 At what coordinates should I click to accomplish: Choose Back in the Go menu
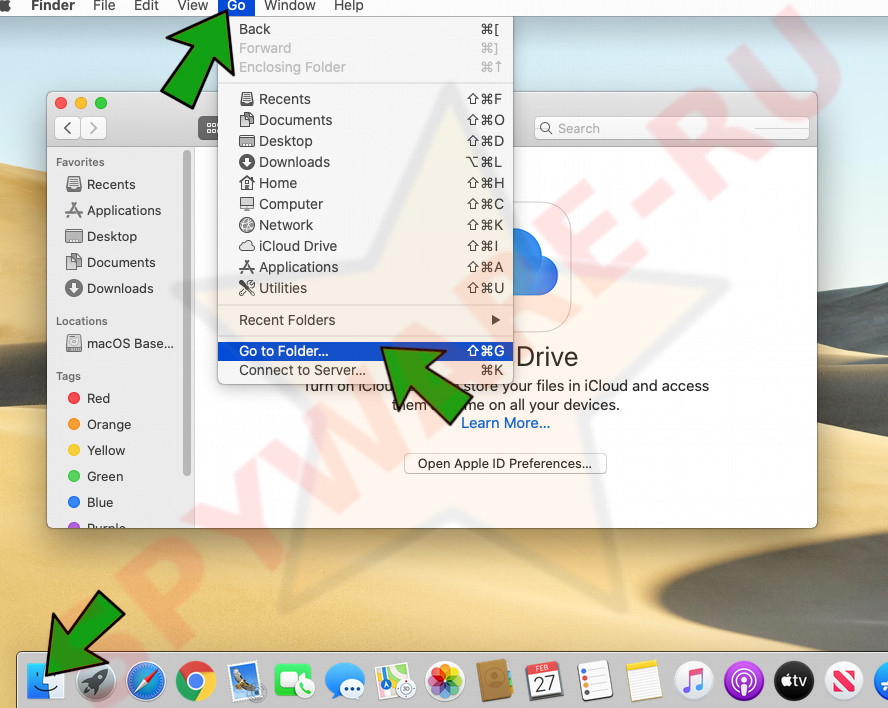(365, 29)
